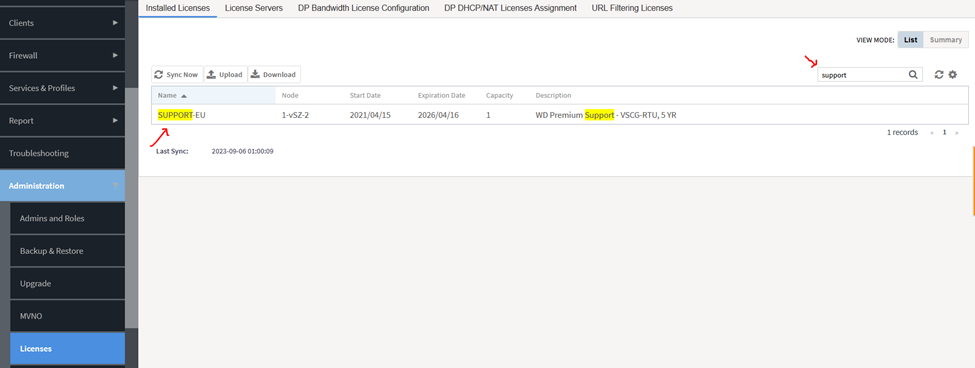Sort by the Capacity column header
The image size is (975, 368).
point(499,96)
